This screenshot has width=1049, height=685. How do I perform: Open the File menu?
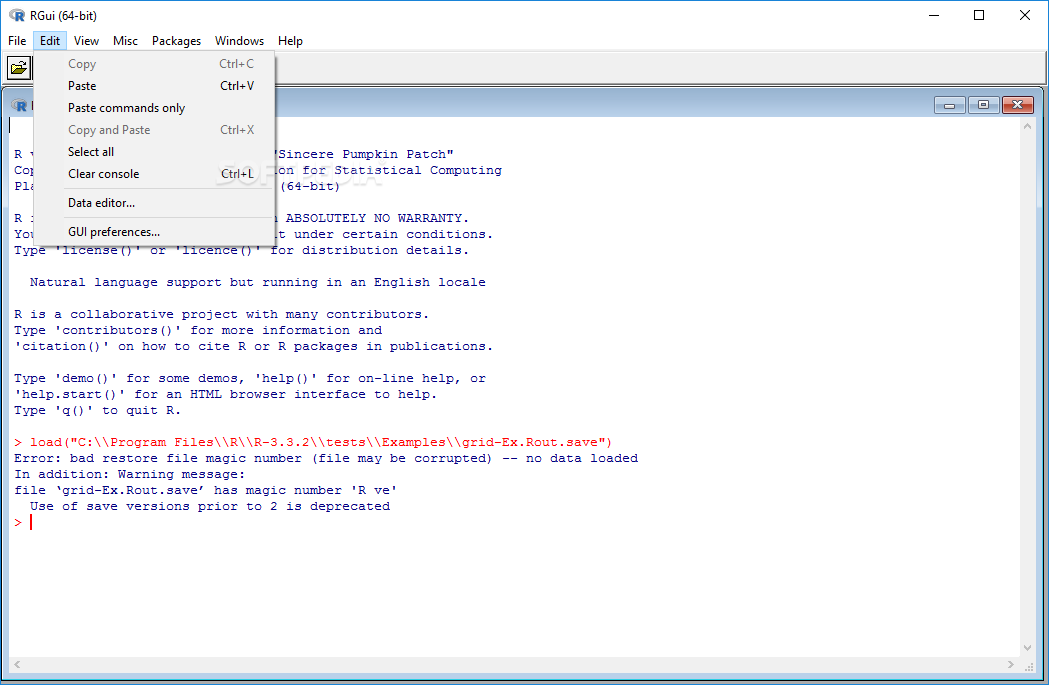(17, 41)
